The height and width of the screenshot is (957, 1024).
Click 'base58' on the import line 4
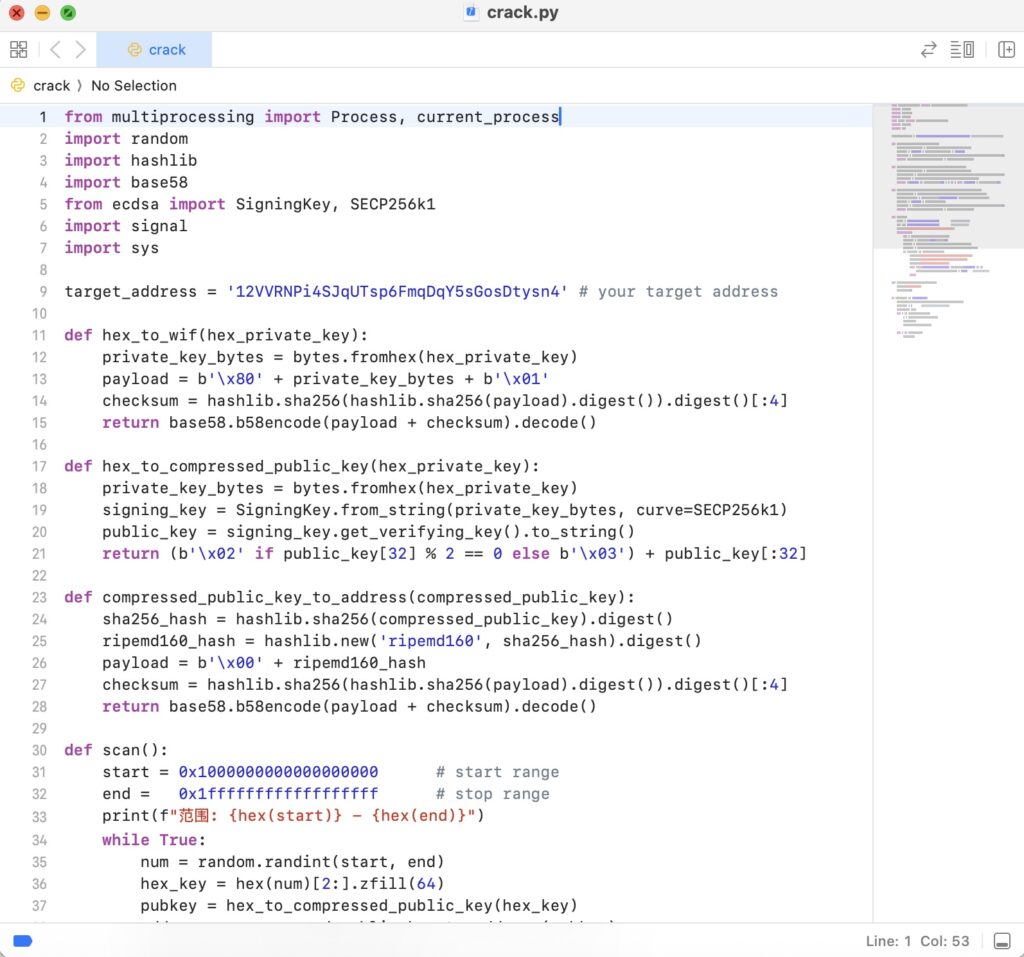tap(159, 182)
